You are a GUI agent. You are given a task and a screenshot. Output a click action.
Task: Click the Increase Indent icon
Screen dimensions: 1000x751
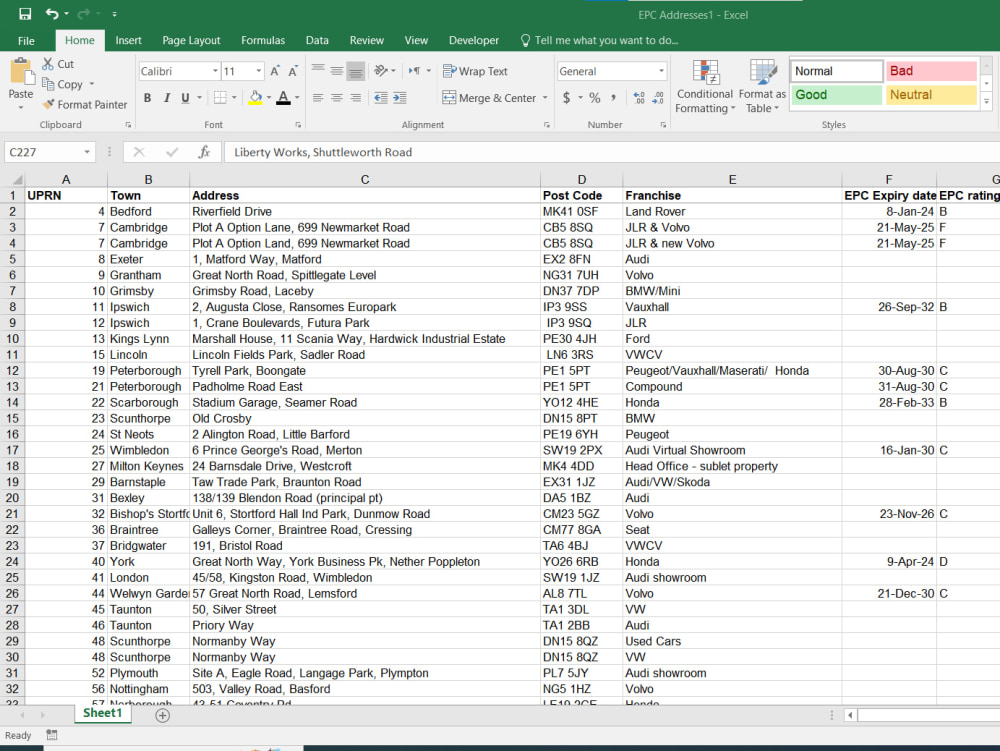click(400, 98)
